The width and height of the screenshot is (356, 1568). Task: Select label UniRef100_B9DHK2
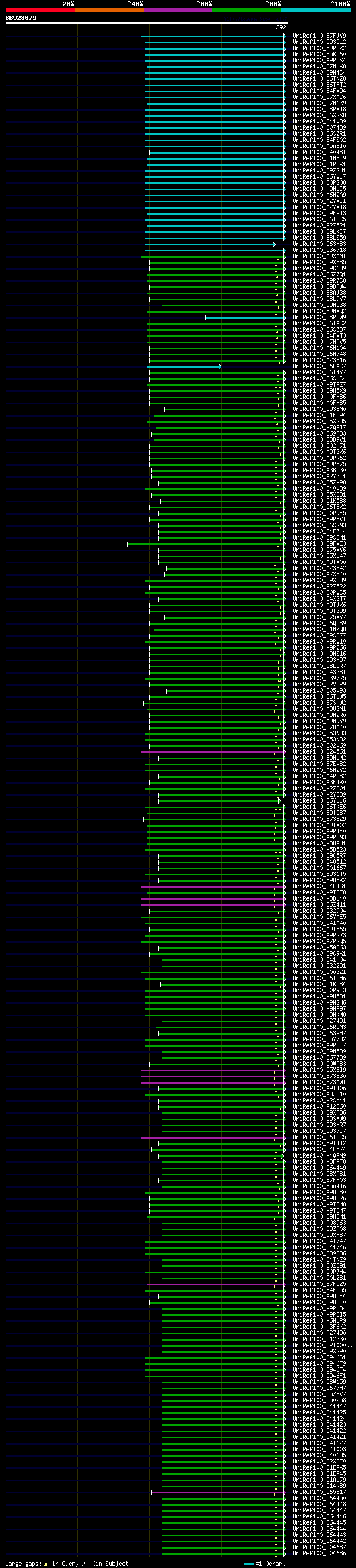[319, 881]
